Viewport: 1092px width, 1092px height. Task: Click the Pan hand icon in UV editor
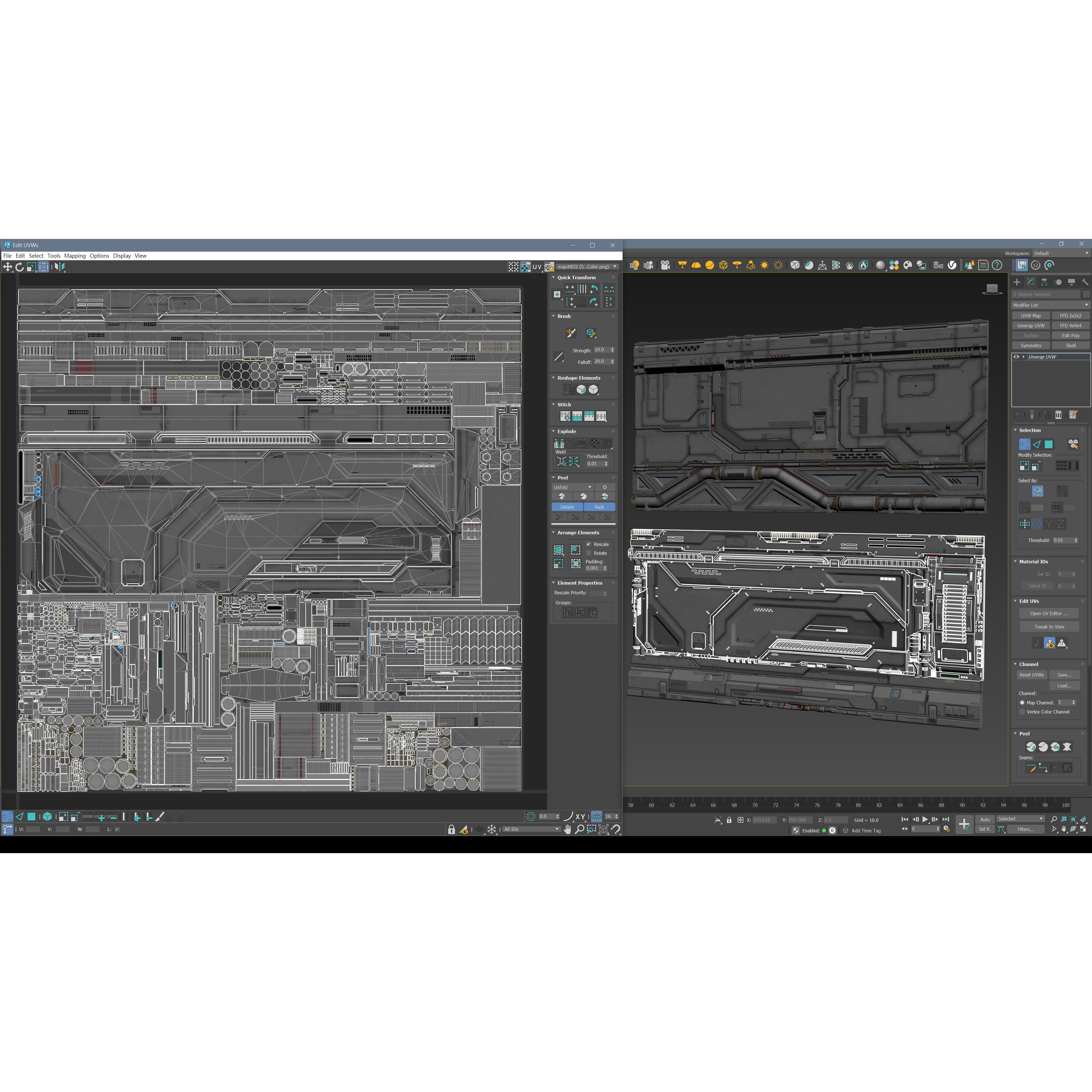pos(568,829)
